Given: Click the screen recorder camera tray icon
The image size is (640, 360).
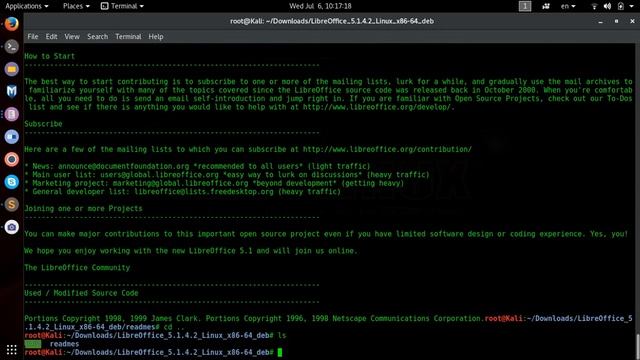Looking at the screenshot, I should pos(546,6).
